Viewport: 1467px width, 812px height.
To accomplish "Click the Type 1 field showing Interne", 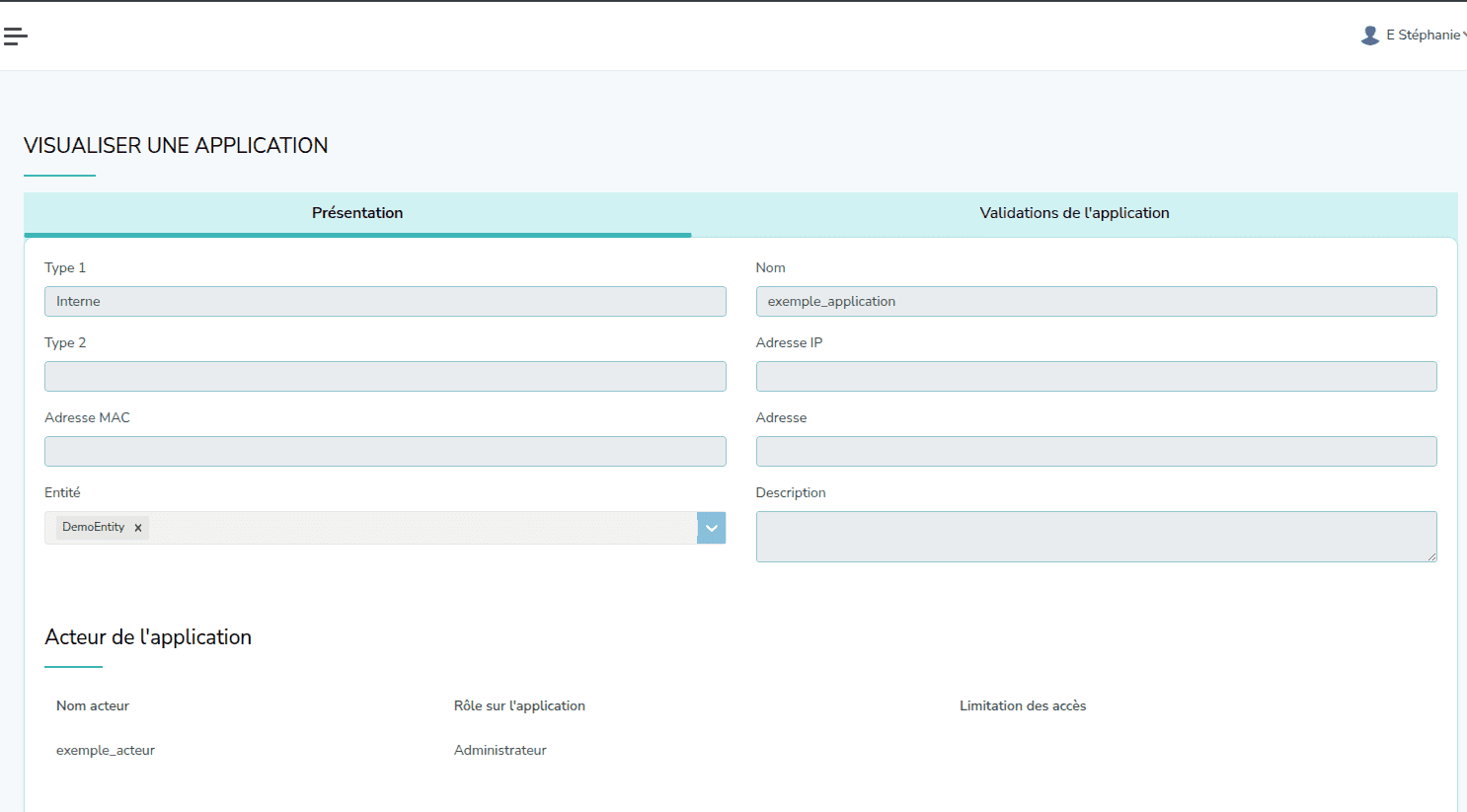I will click(385, 302).
